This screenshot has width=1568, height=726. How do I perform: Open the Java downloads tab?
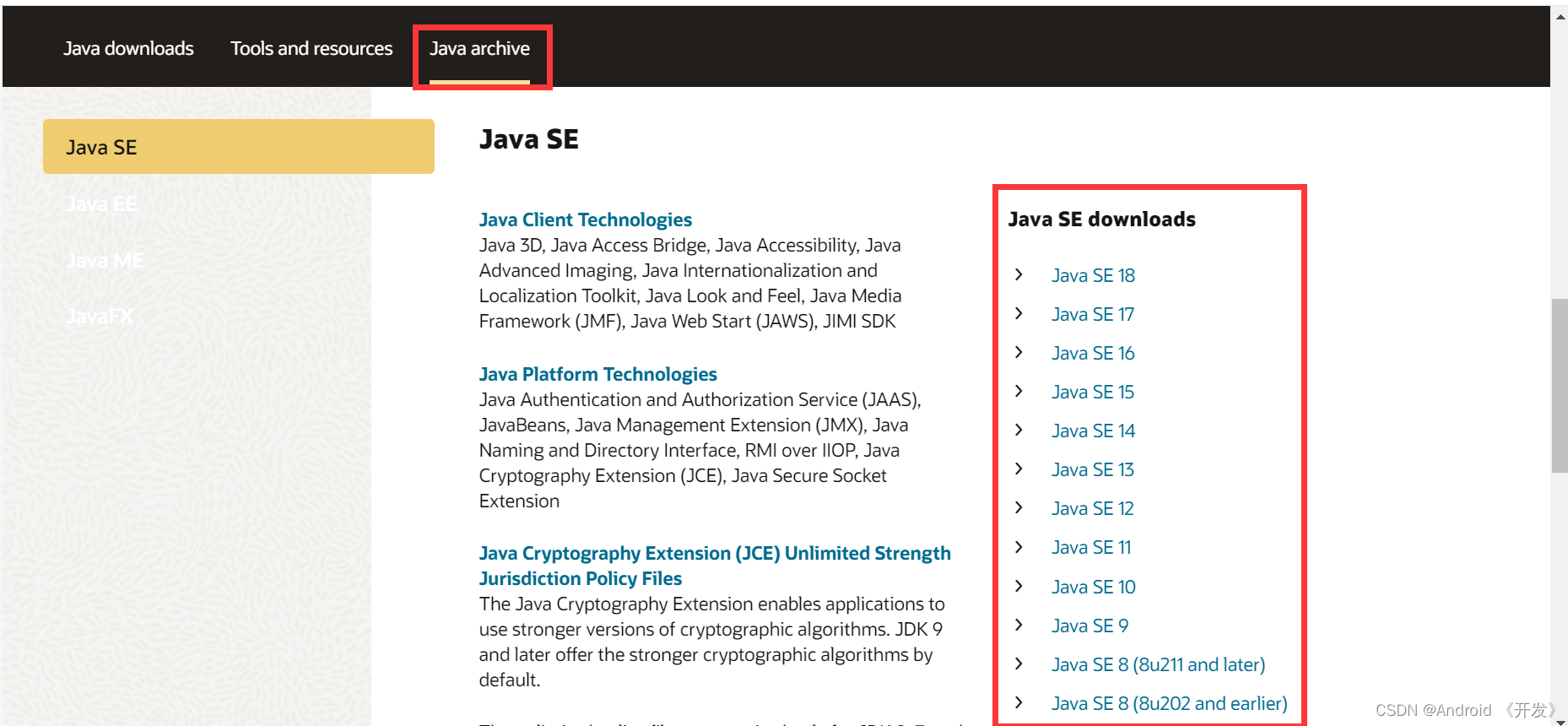click(128, 49)
